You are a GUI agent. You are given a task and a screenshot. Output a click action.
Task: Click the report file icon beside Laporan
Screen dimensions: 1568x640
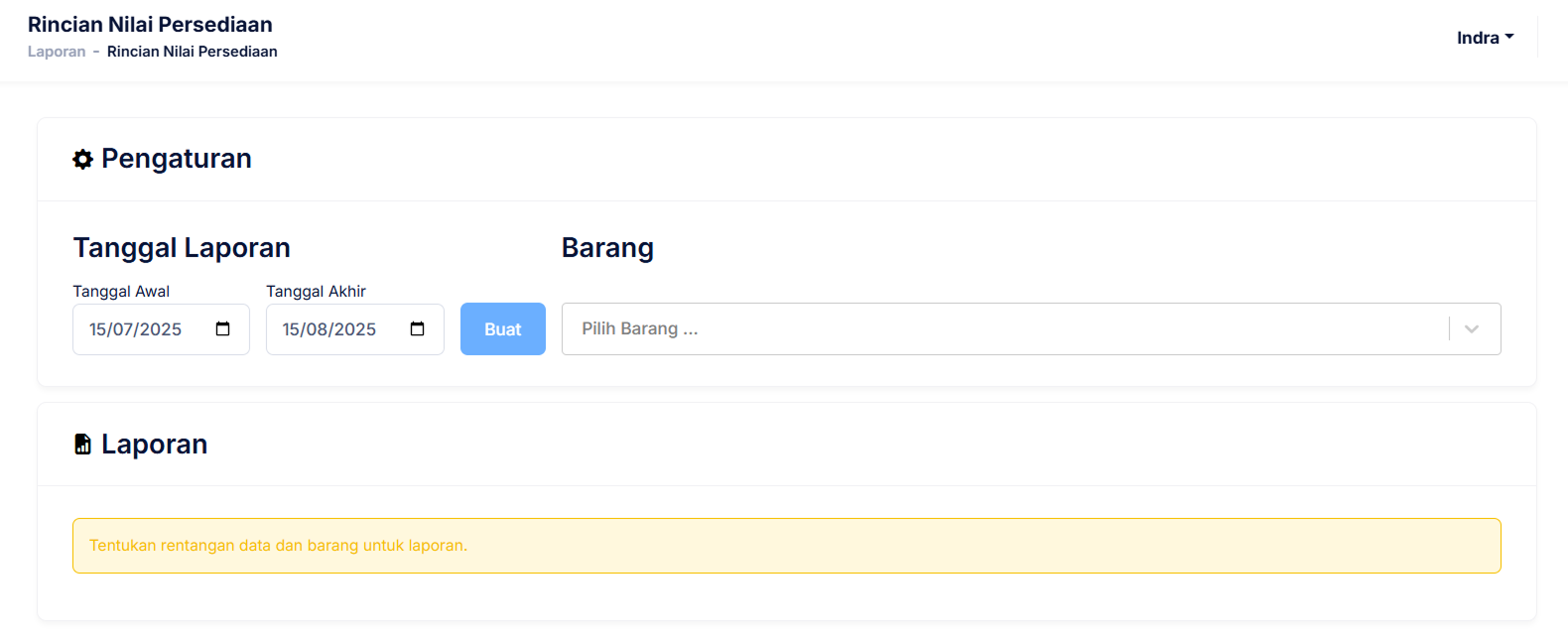tap(83, 445)
